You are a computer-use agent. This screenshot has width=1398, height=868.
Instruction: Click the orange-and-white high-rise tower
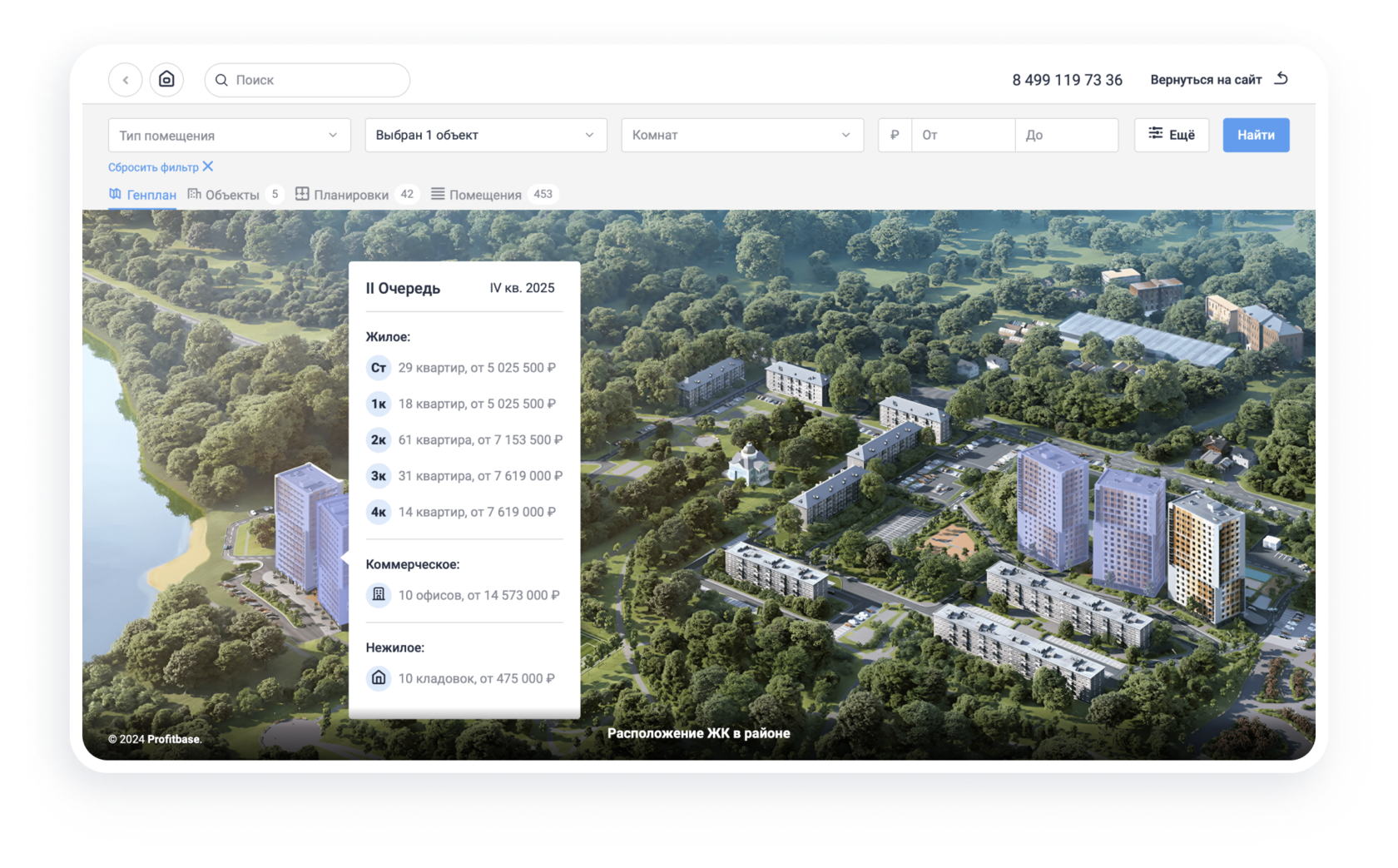coord(1206,559)
